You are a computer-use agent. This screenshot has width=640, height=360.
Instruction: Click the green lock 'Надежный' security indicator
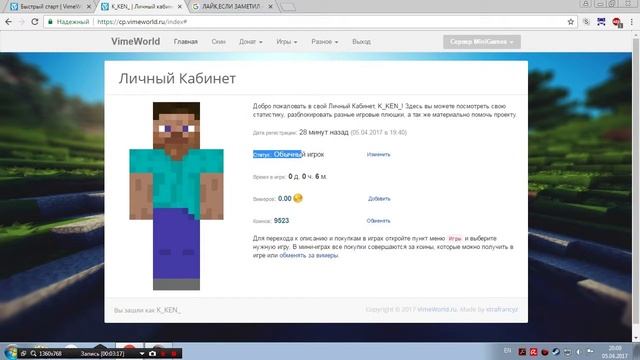click(x=69, y=22)
